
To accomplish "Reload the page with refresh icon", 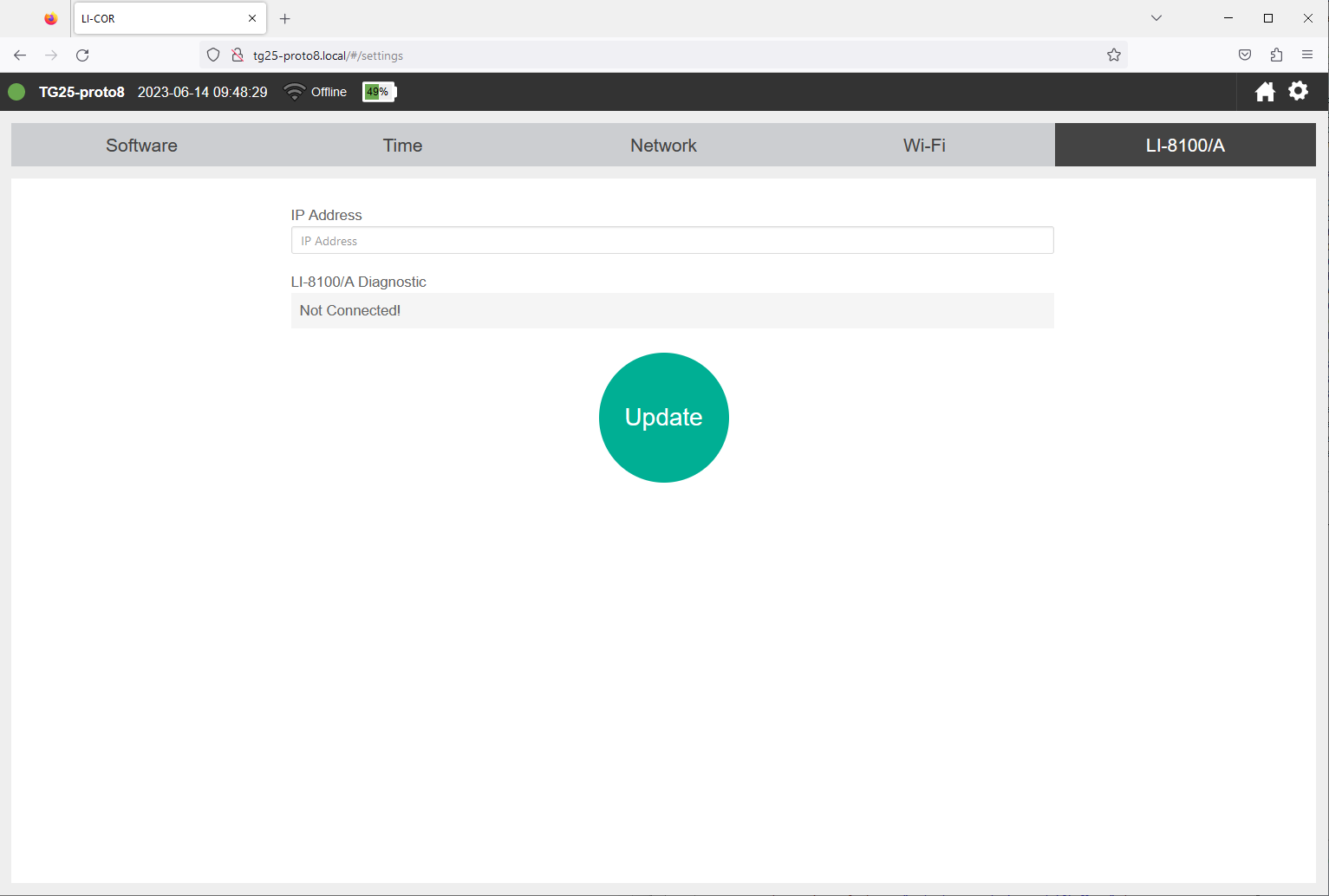I will (82, 55).
